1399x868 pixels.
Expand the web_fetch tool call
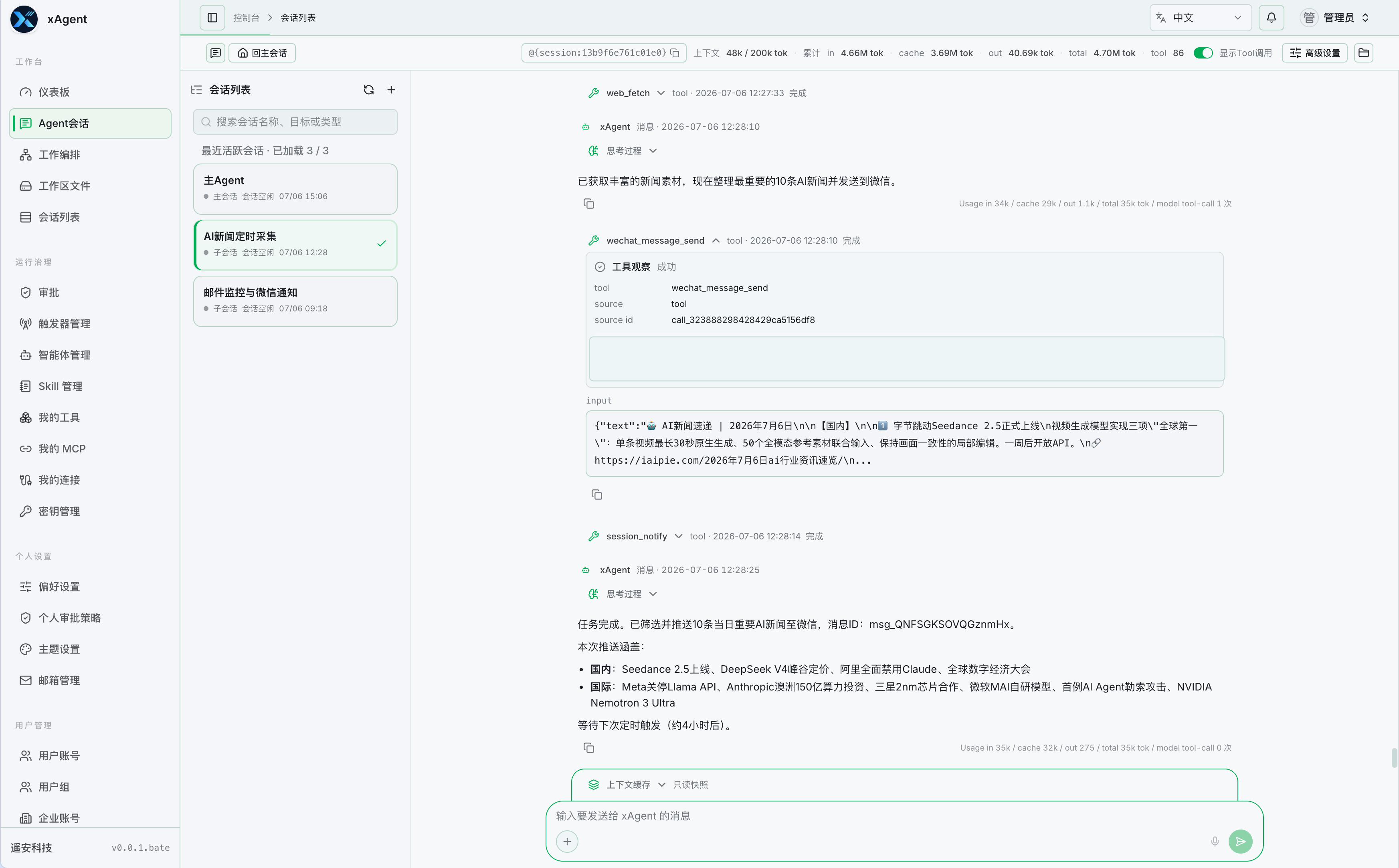[x=661, y=93]
